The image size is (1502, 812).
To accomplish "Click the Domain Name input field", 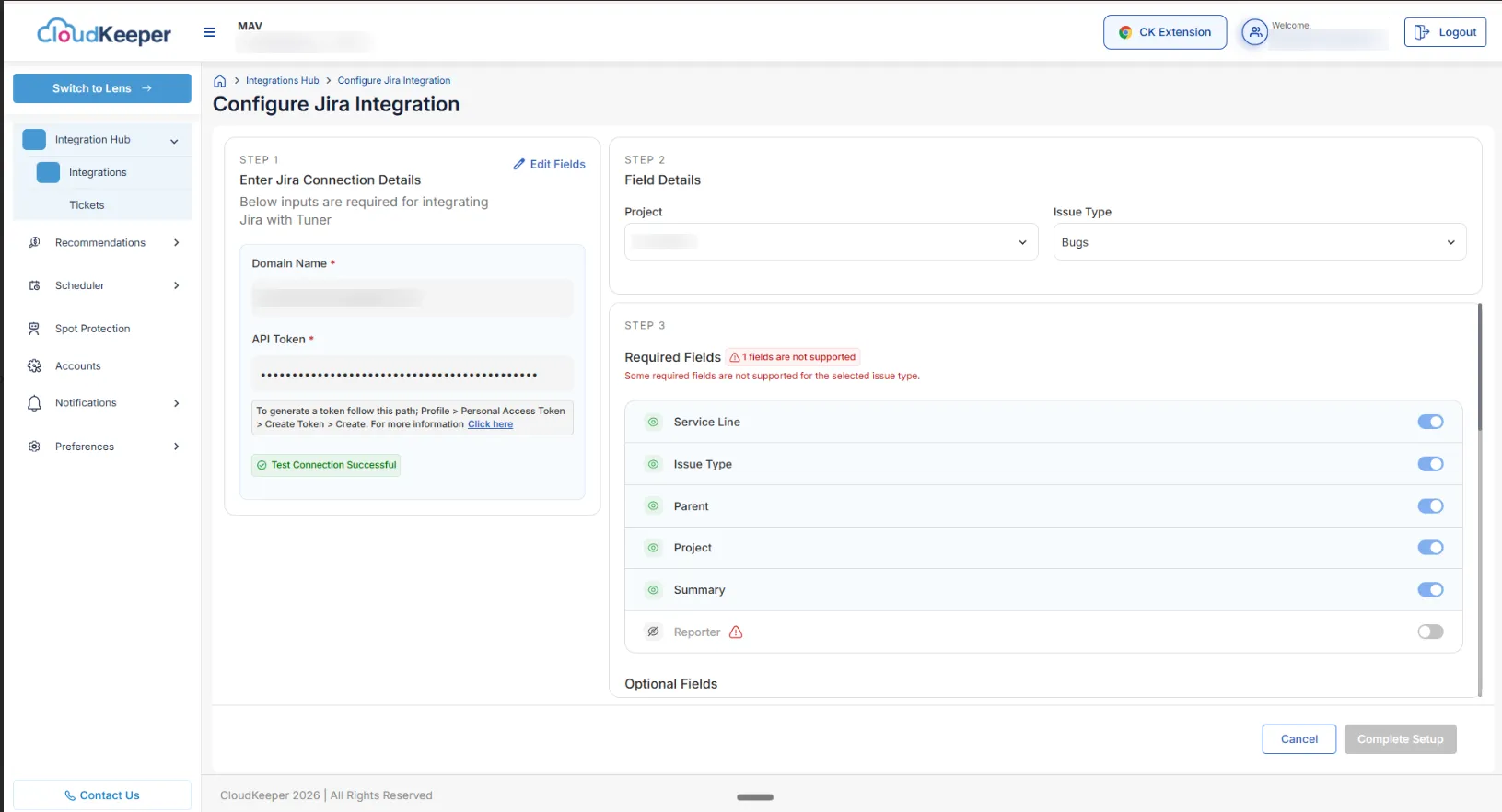I will point(413,298).
